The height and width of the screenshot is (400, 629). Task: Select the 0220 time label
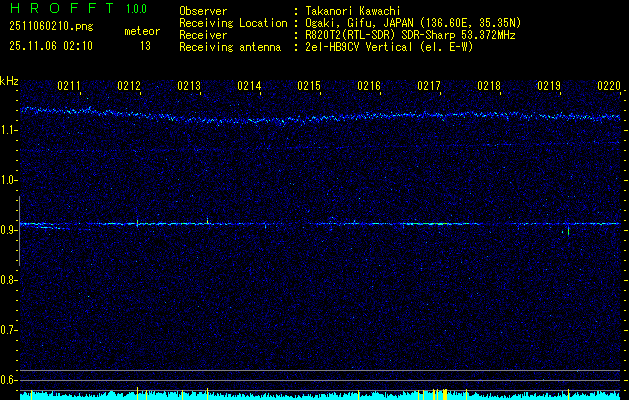(608, 87)
